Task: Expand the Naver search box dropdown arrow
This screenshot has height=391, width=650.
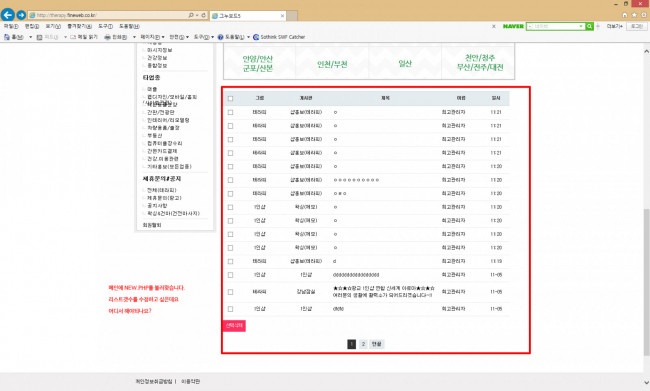Action: click(x=581, y=26)
